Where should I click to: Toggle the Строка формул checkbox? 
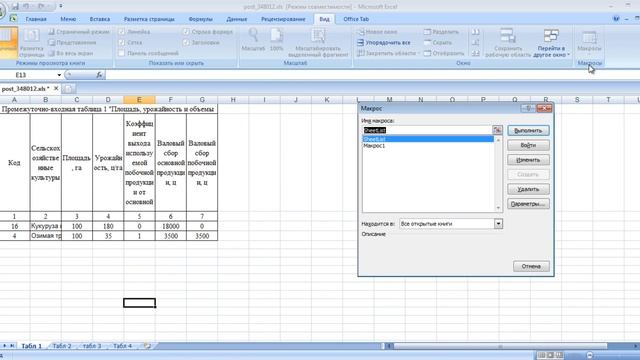[186, 32]
